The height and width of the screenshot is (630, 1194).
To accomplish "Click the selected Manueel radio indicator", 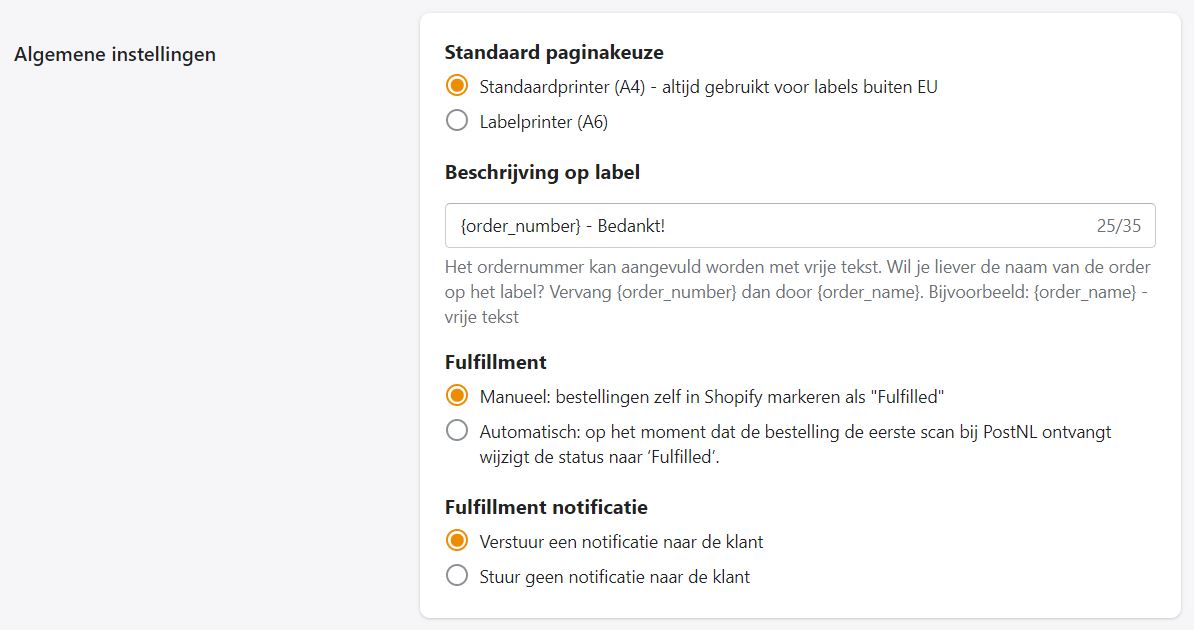I will [457, 396].
